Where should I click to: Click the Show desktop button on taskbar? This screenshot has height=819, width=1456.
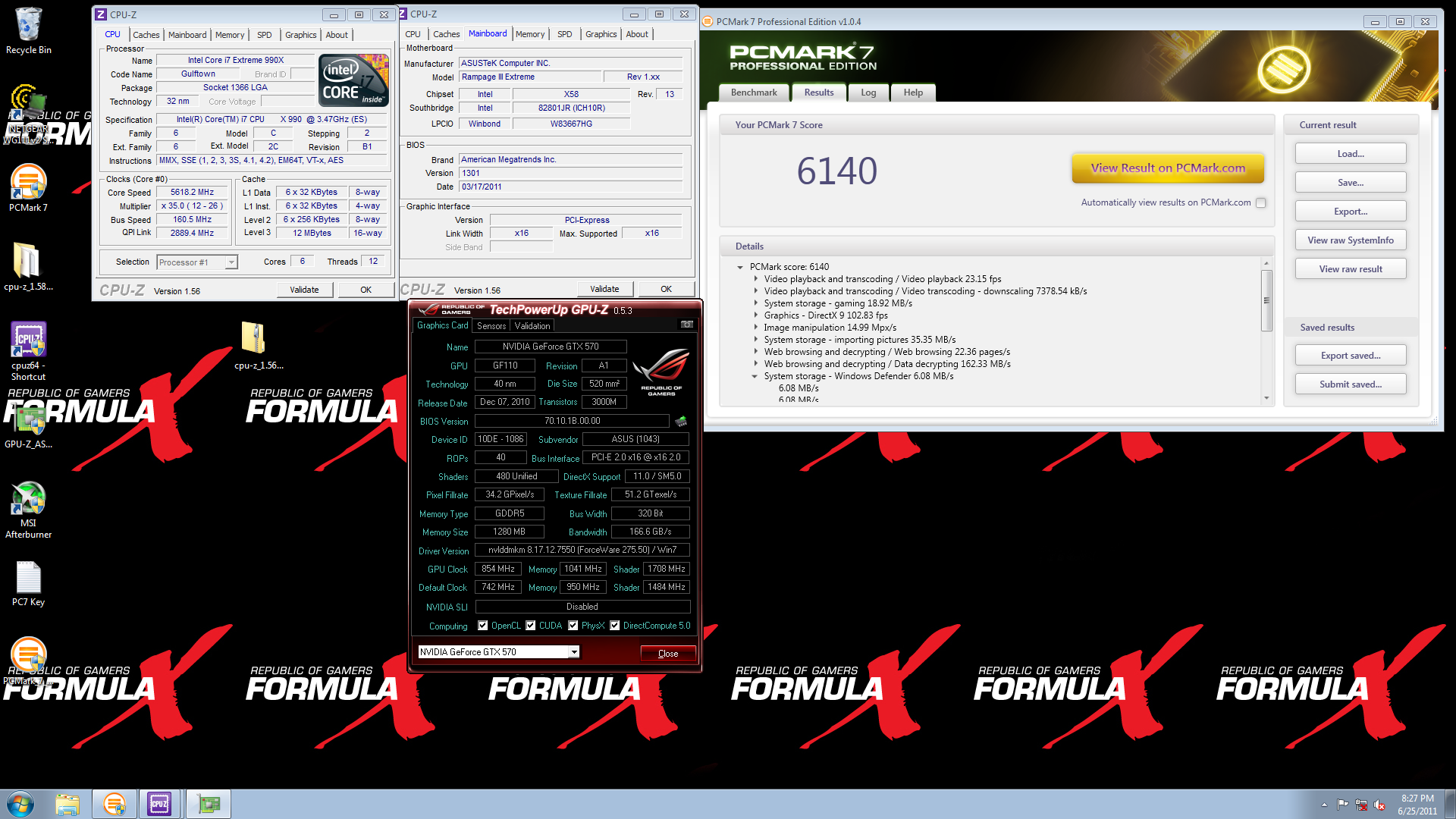point(1451,804)
